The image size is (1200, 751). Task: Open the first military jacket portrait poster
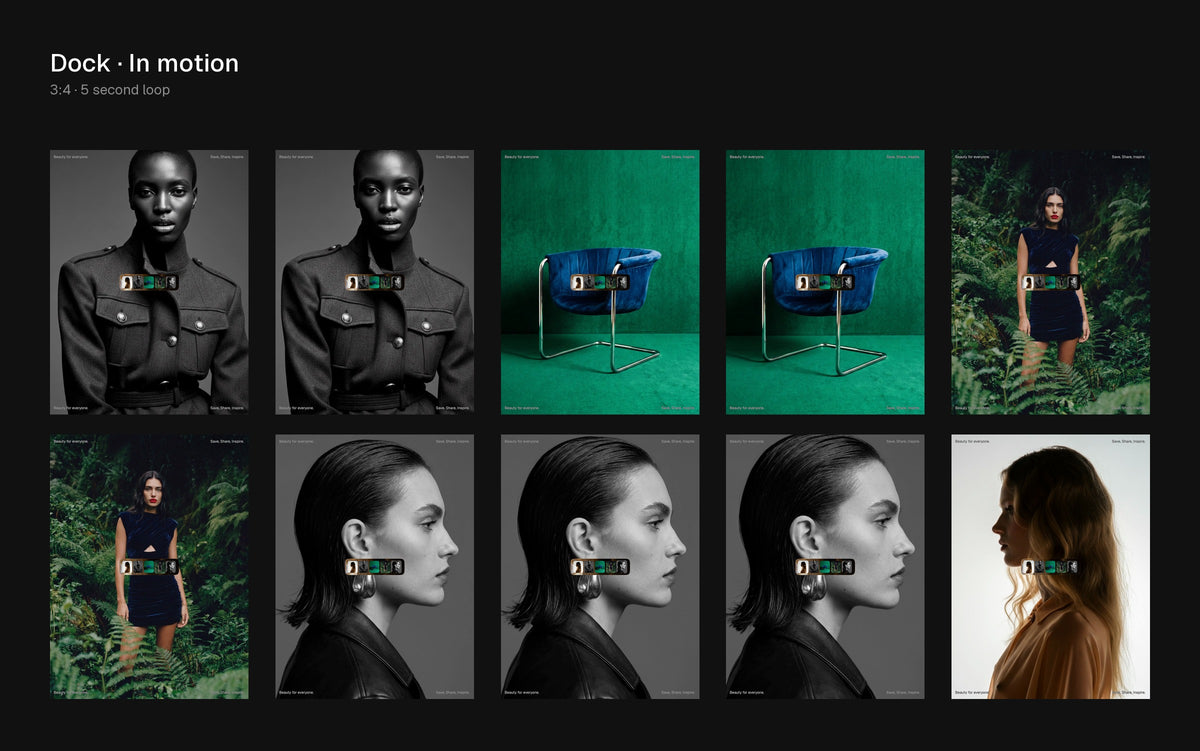coord(149,282)
